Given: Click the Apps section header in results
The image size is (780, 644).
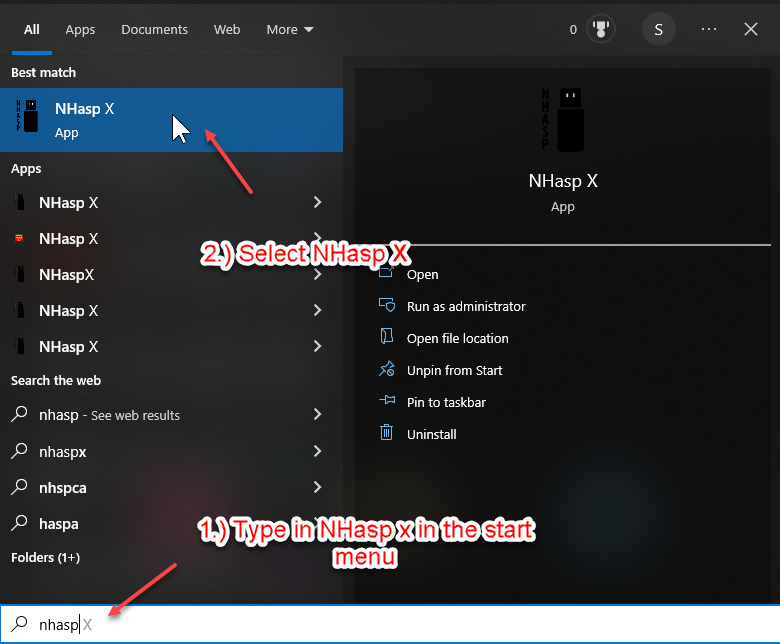Looking at the screenshot, I should (26, 169).
